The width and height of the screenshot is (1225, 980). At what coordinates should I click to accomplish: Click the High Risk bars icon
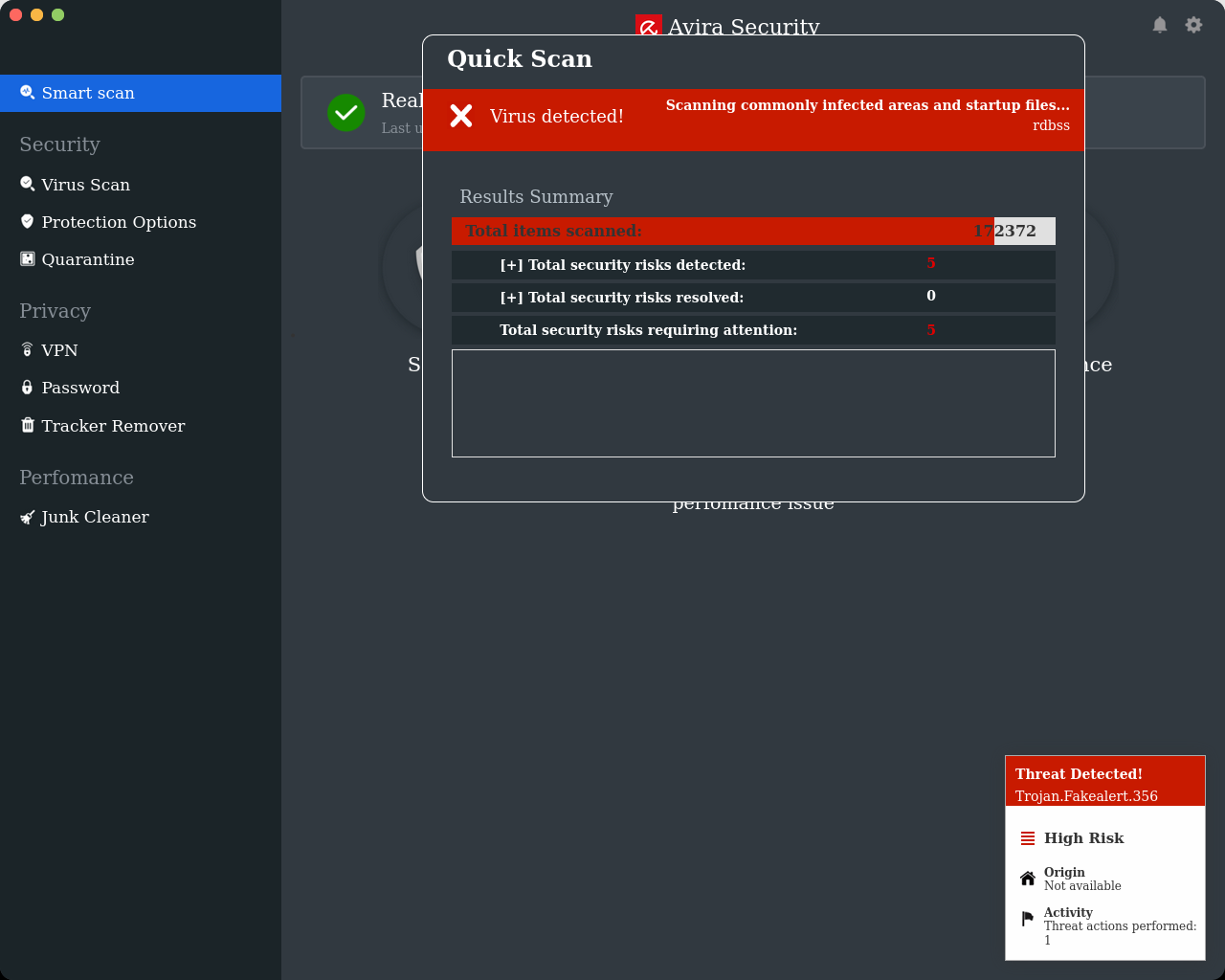[x=1028, y=838]
